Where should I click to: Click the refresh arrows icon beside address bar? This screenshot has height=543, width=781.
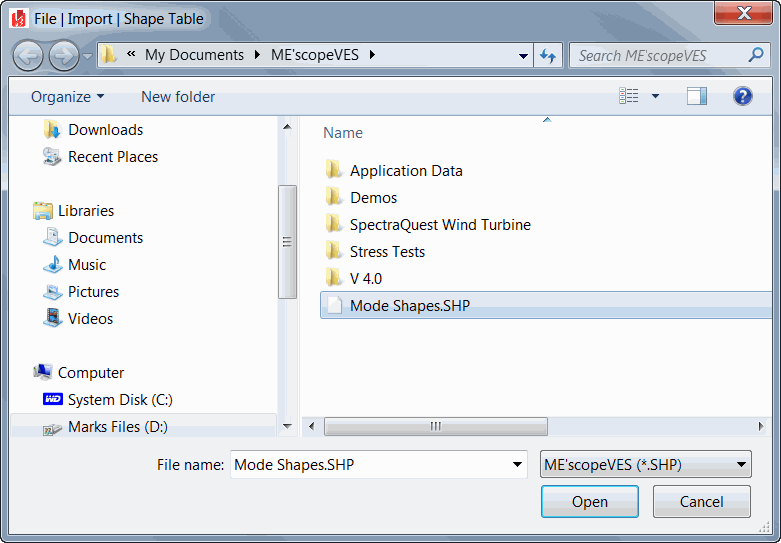coord(548,55)
